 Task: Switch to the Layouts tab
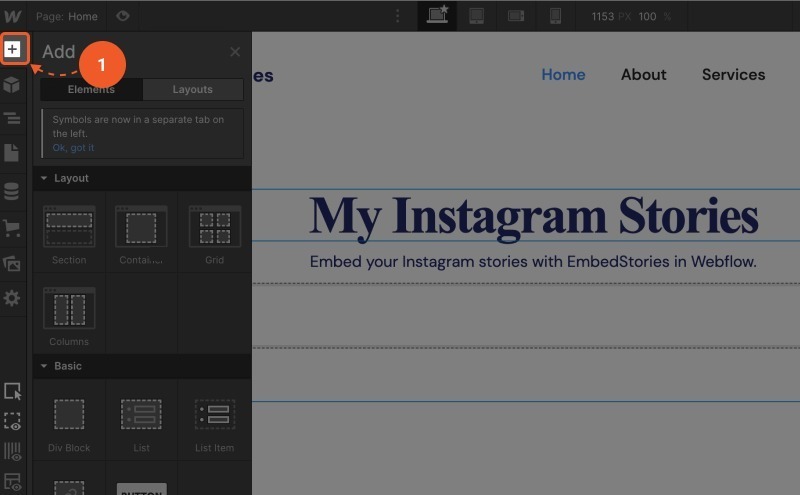[x=192, y=89]
